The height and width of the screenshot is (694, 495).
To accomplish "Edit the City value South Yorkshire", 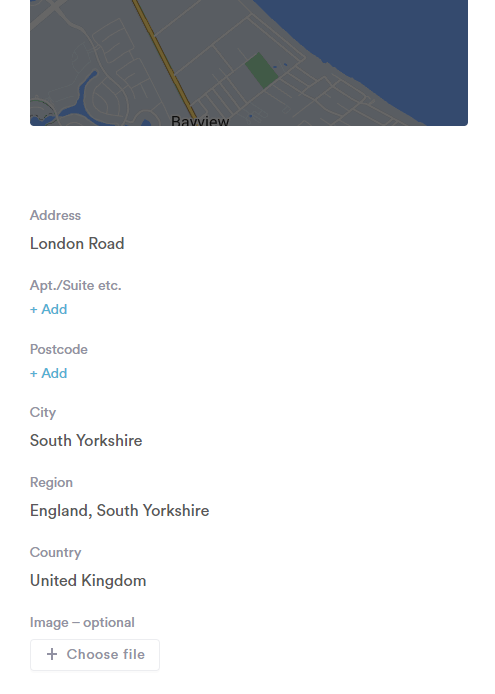I will pos(86,440).
